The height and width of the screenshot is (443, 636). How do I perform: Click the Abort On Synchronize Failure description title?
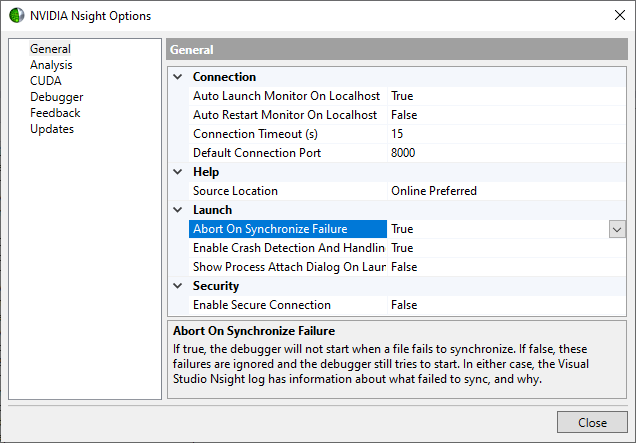point(254,331)
